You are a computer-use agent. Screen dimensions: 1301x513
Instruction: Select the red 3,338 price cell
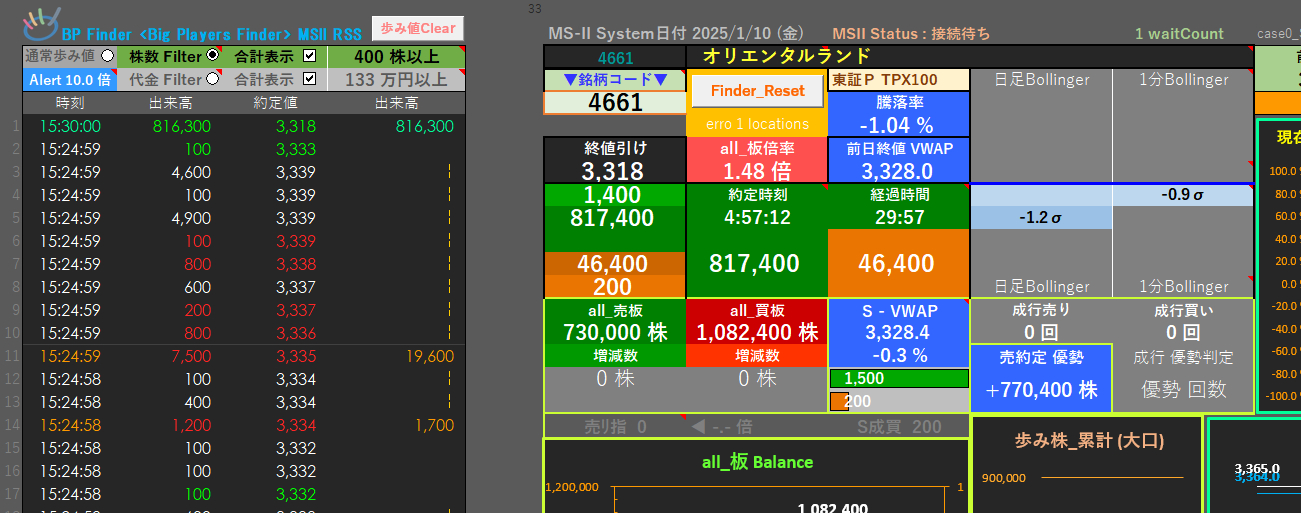297,264
